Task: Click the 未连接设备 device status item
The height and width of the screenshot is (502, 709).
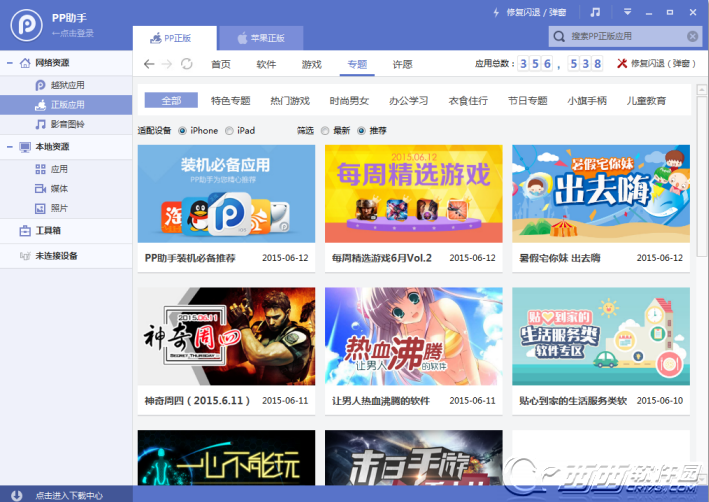Action: pyautogui.click(x=66, y=256)
